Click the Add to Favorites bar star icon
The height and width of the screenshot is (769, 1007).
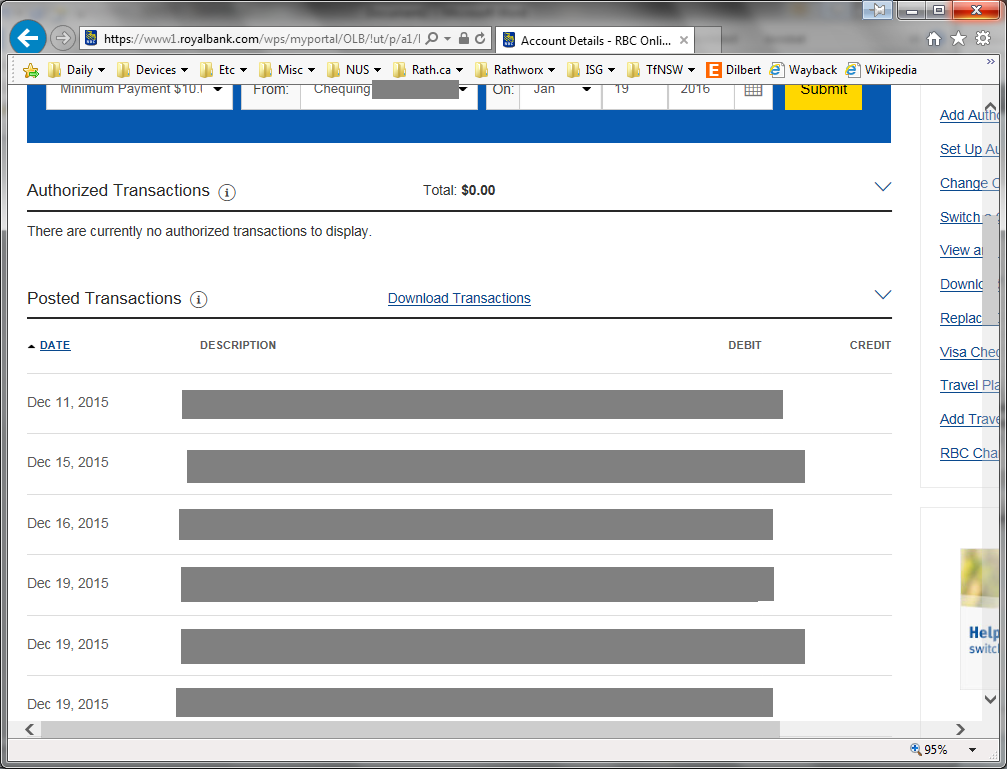tap(31, 70)
